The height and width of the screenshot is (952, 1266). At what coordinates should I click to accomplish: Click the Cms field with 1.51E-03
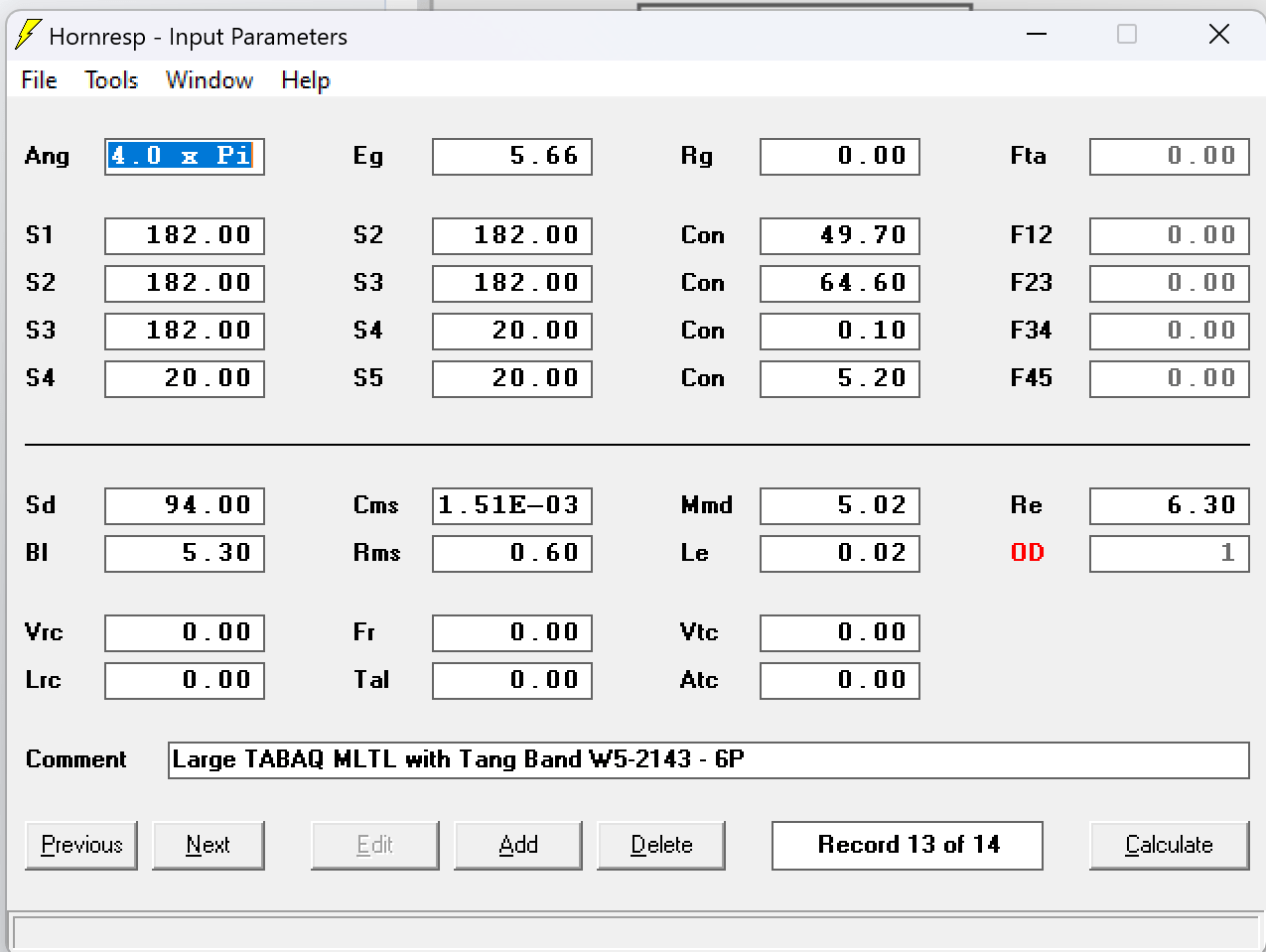pos(512,505)
